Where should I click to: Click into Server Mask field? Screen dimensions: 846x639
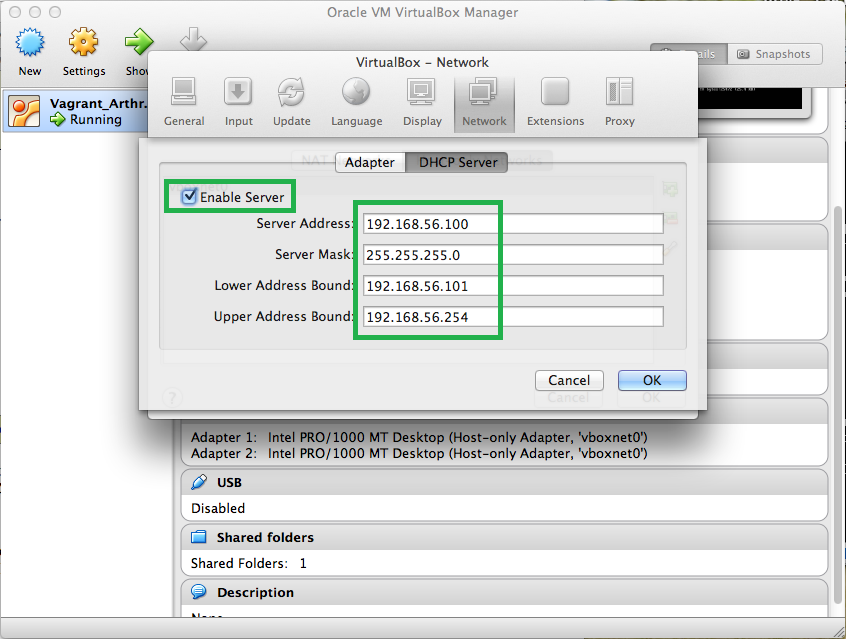click(x=513, y=255)
